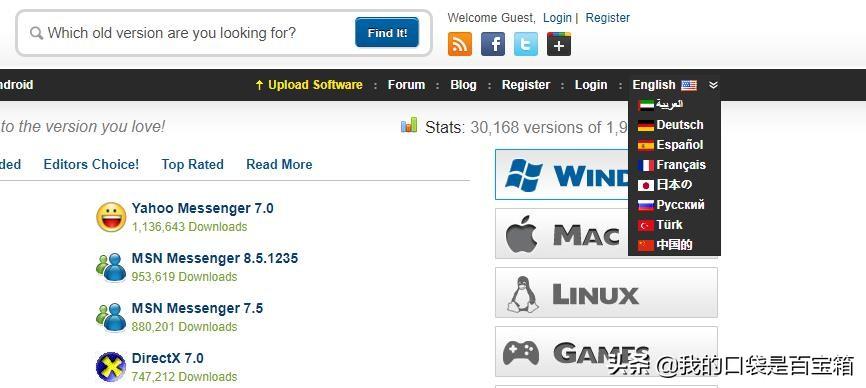Click the Chinese flag icon

pos(646,245)
